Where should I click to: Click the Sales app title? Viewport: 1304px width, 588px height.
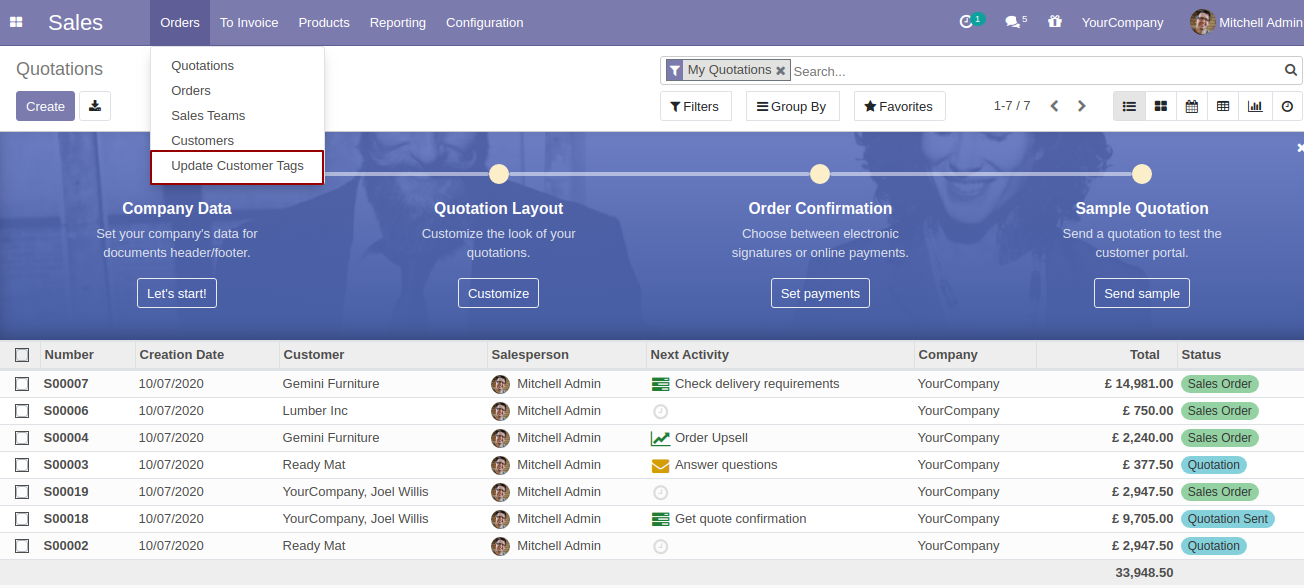tap(75, 22)
